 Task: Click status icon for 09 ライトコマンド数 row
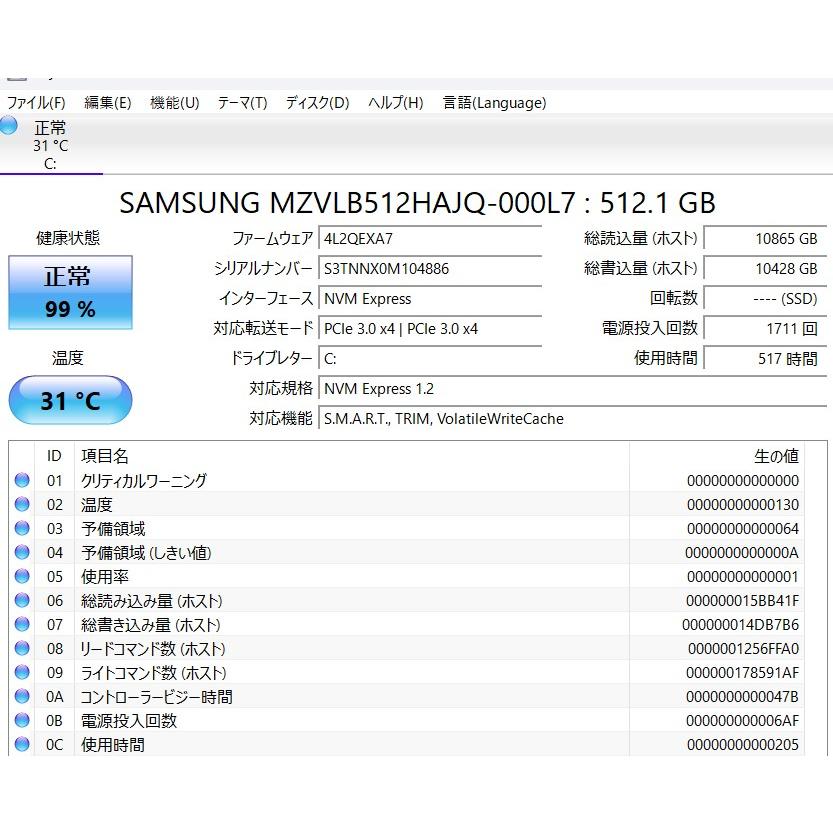(22, 673)
